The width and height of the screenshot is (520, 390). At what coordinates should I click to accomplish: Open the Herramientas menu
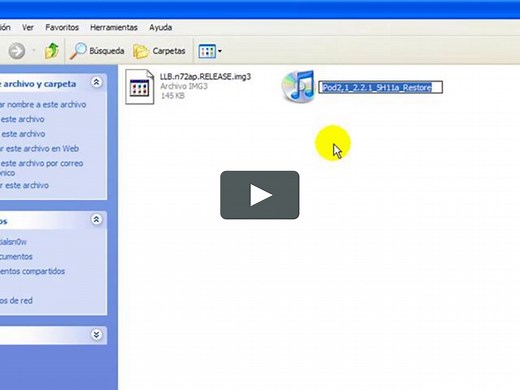(x=114, y=27)
